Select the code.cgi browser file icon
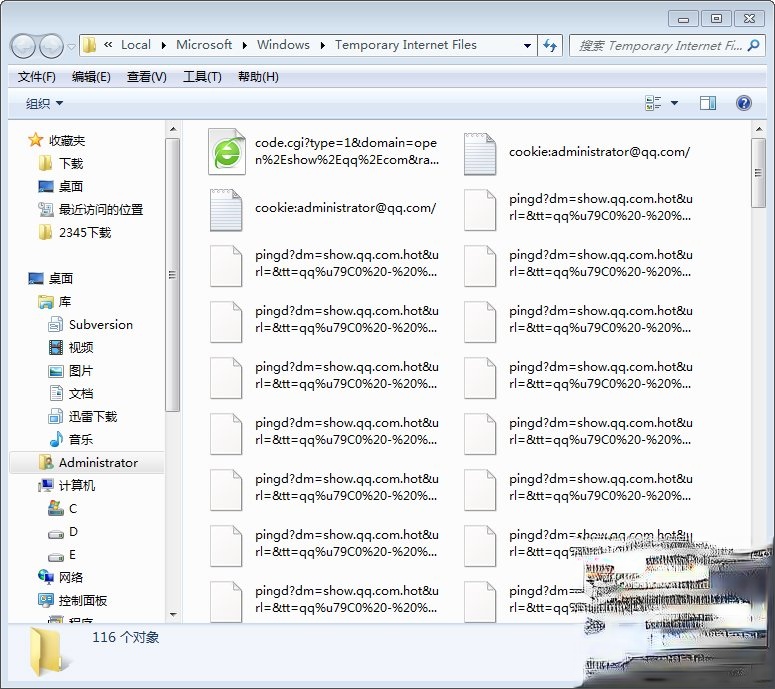Screen dimensions: 775x689 click(227, 152)
